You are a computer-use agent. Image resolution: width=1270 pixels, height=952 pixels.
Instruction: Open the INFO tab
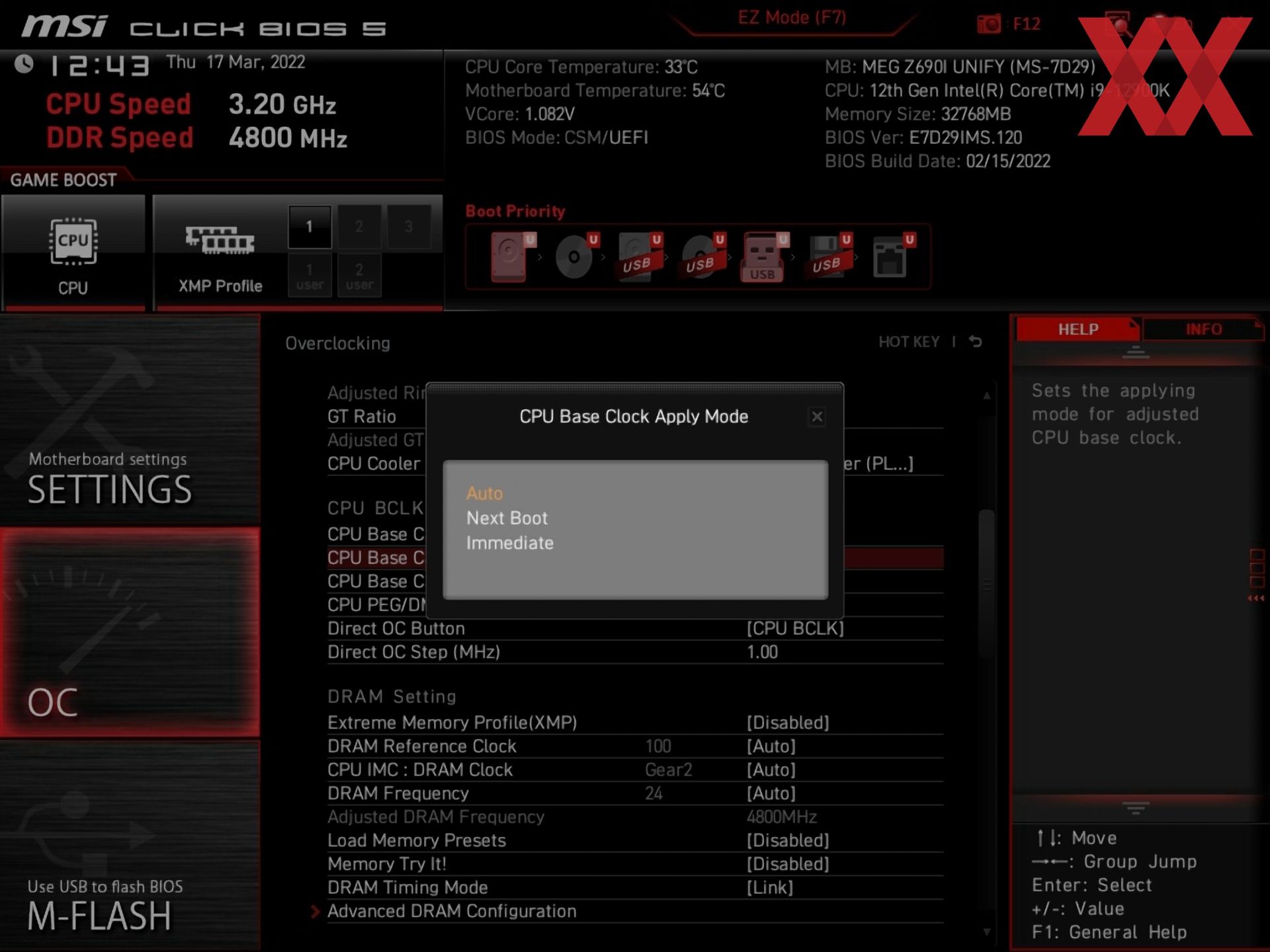click(1203, 329)
